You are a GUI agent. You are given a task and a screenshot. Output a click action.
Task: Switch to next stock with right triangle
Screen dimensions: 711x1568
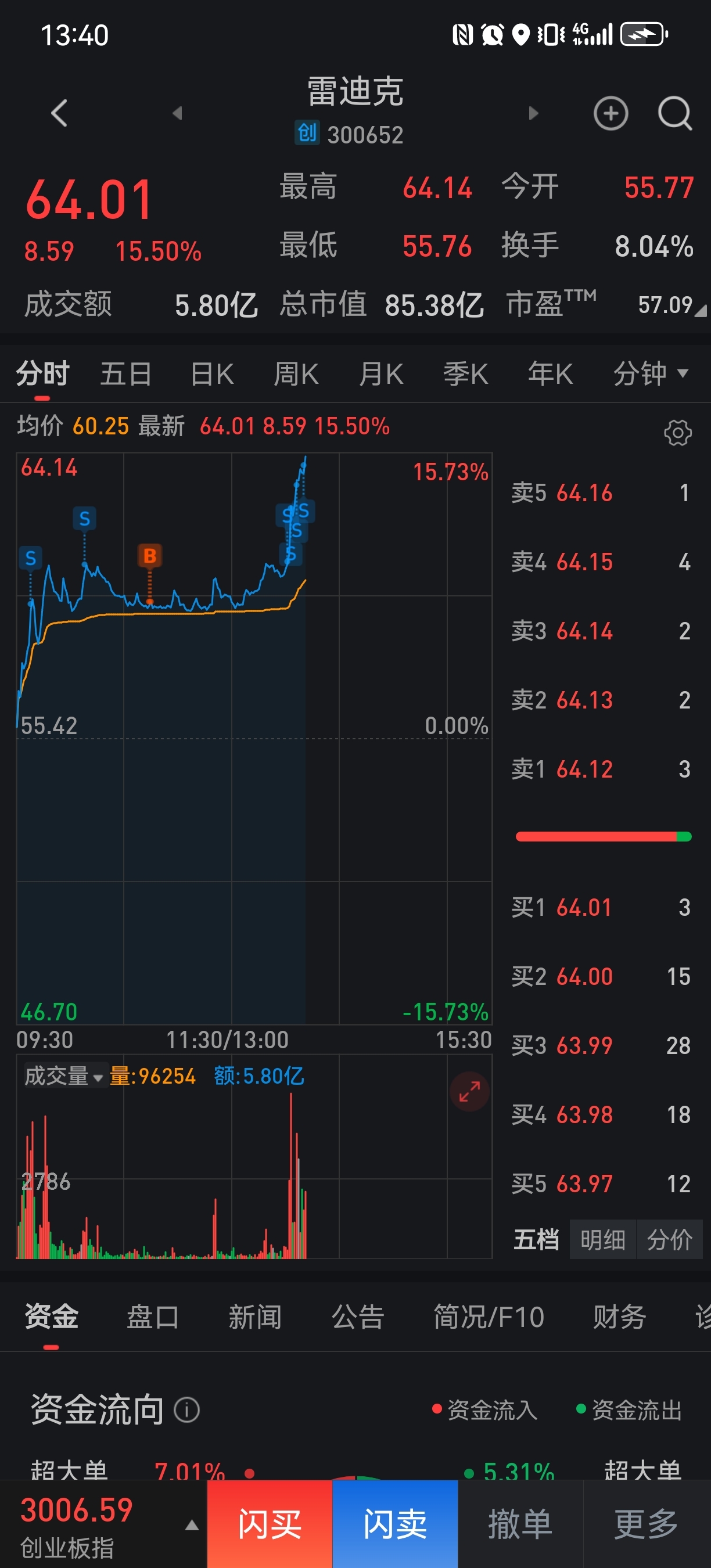(x=533, y=113)
